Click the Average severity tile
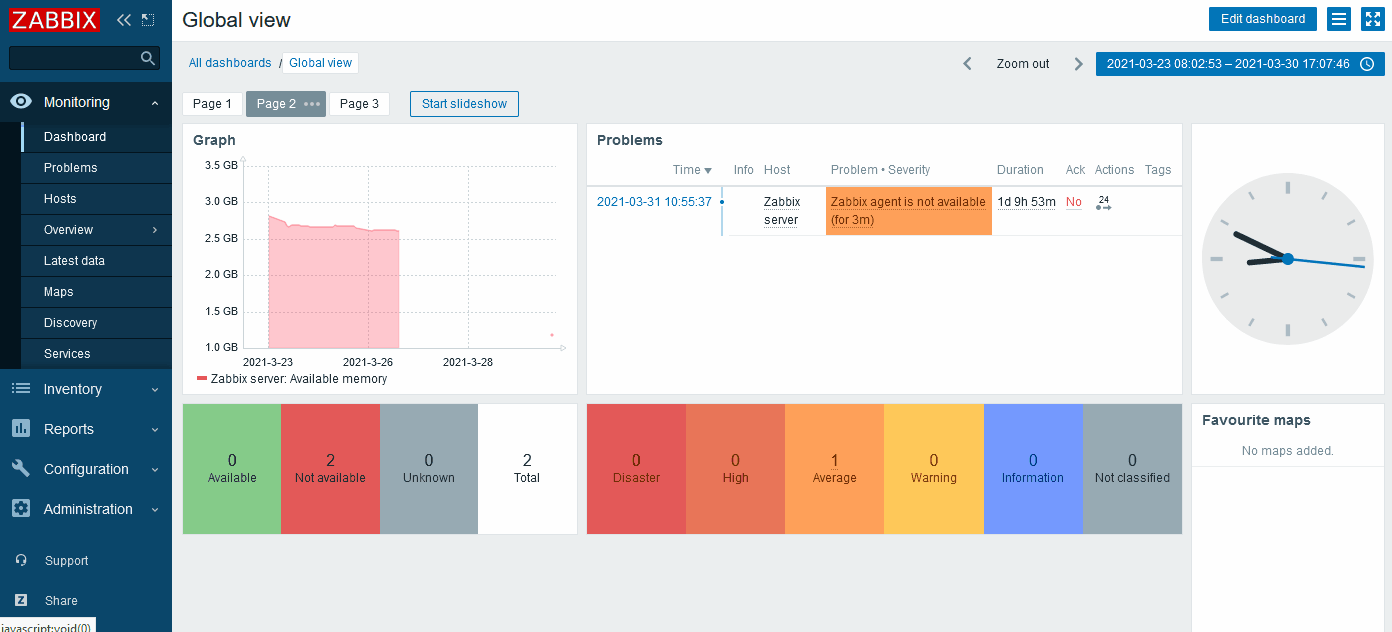Screen dimensions: 1392x632 pyautogui.click(x=834, y=469)
